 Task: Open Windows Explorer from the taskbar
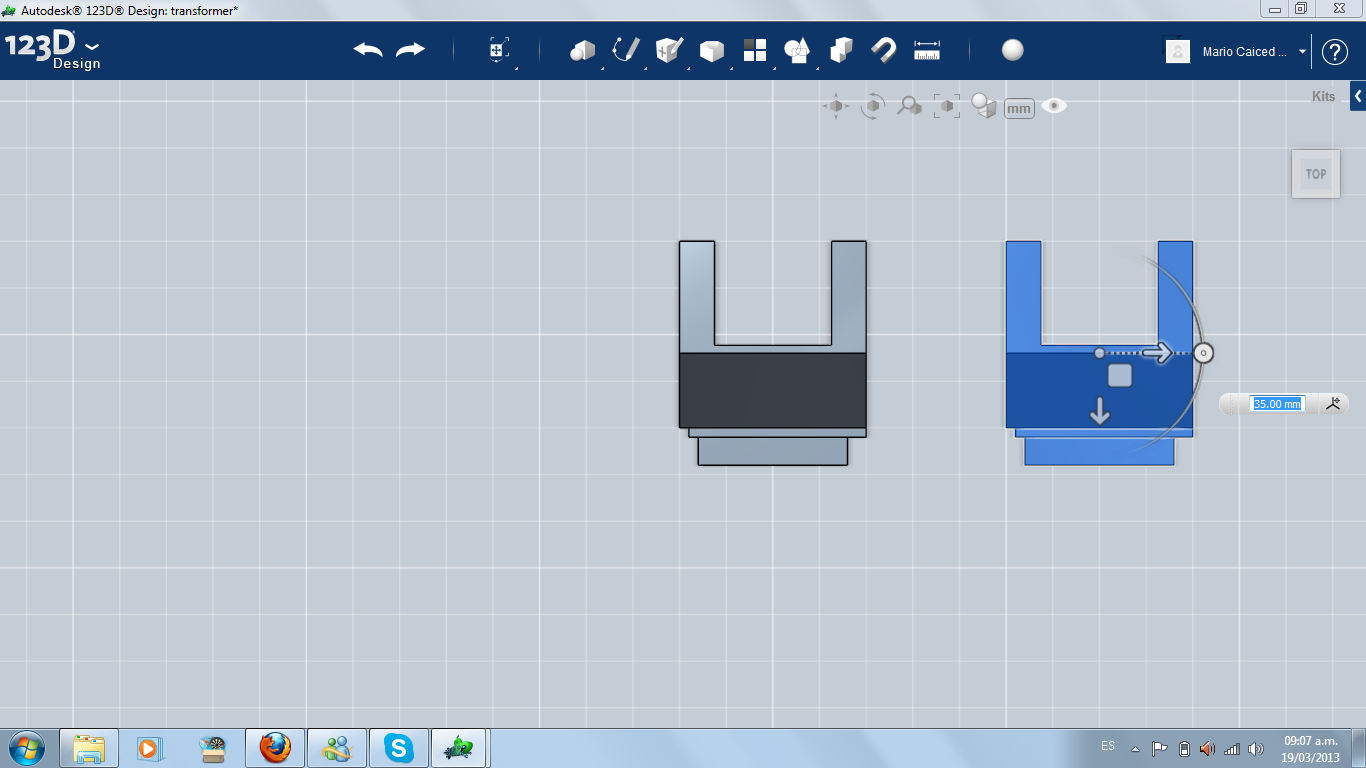click(89, 748)
